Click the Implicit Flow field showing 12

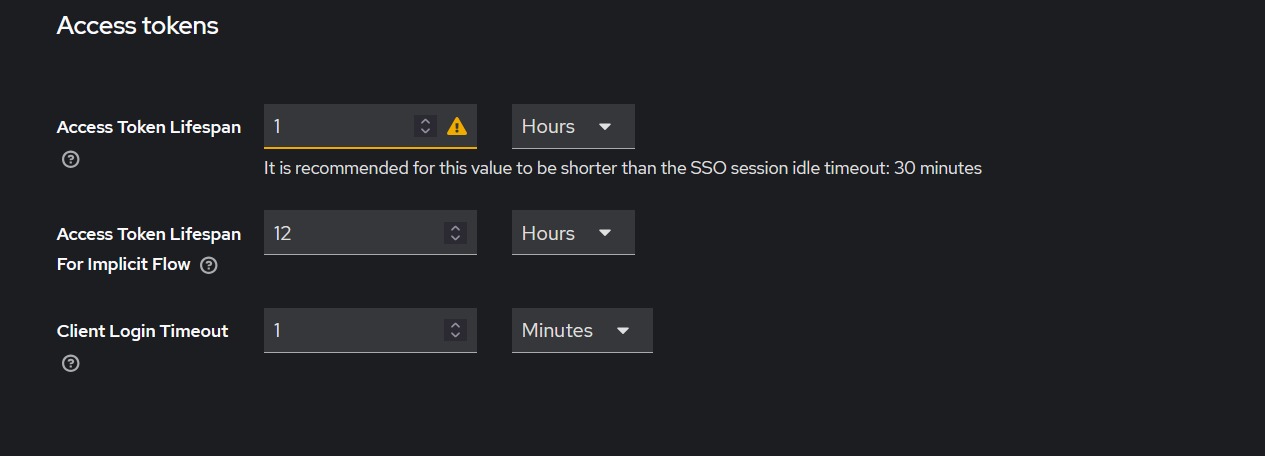[x=350, y=233]
